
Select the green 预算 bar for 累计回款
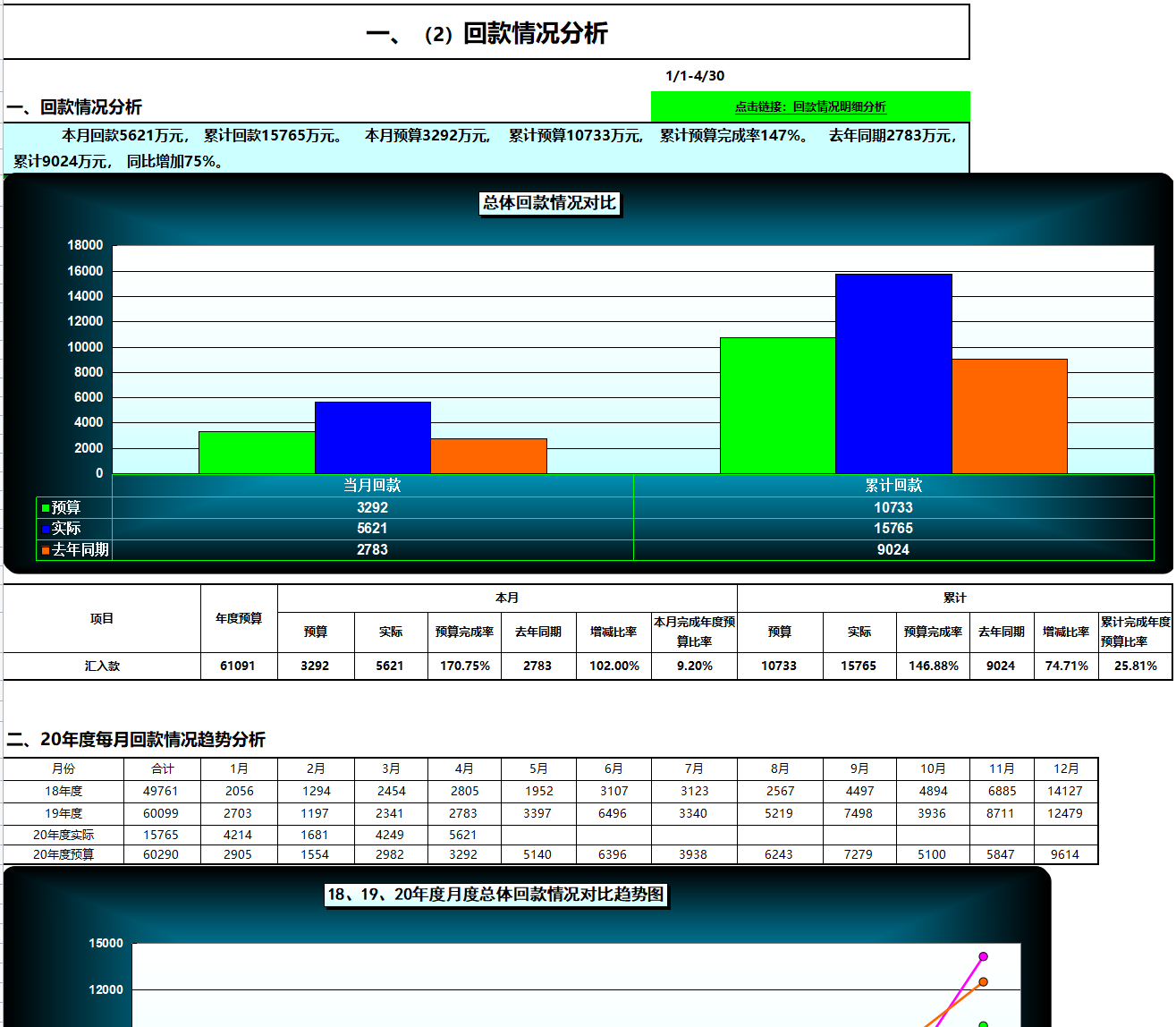click(x=778, y=405)
